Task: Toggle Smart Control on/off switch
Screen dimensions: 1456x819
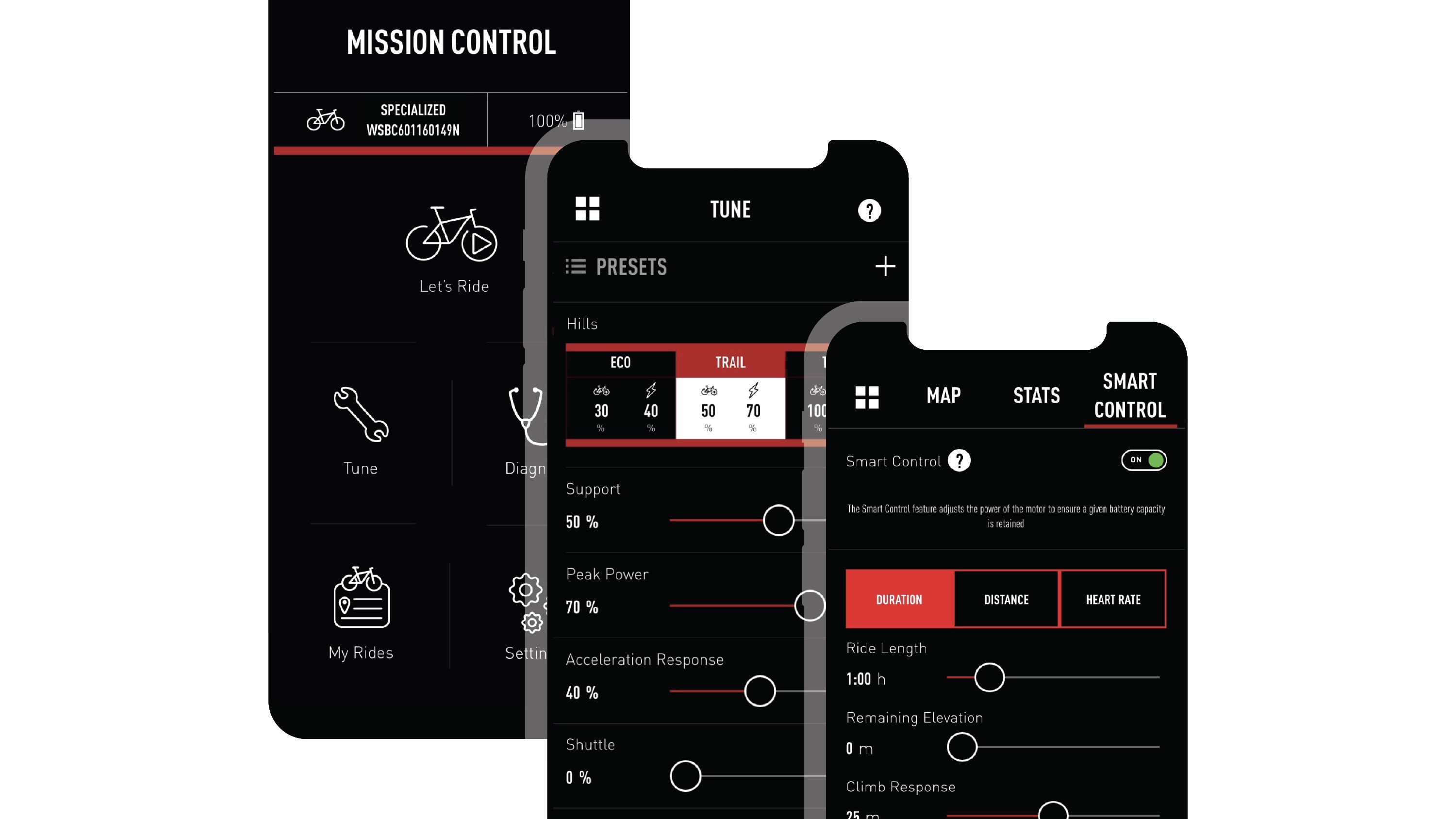Action: (x=1144, y=460)
